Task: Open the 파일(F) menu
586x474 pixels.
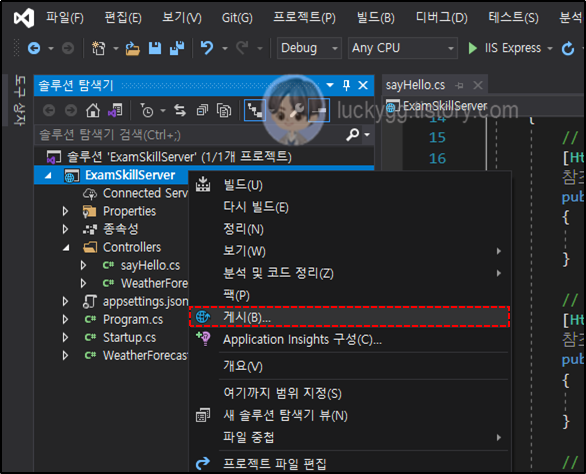Action: point(65,18)
